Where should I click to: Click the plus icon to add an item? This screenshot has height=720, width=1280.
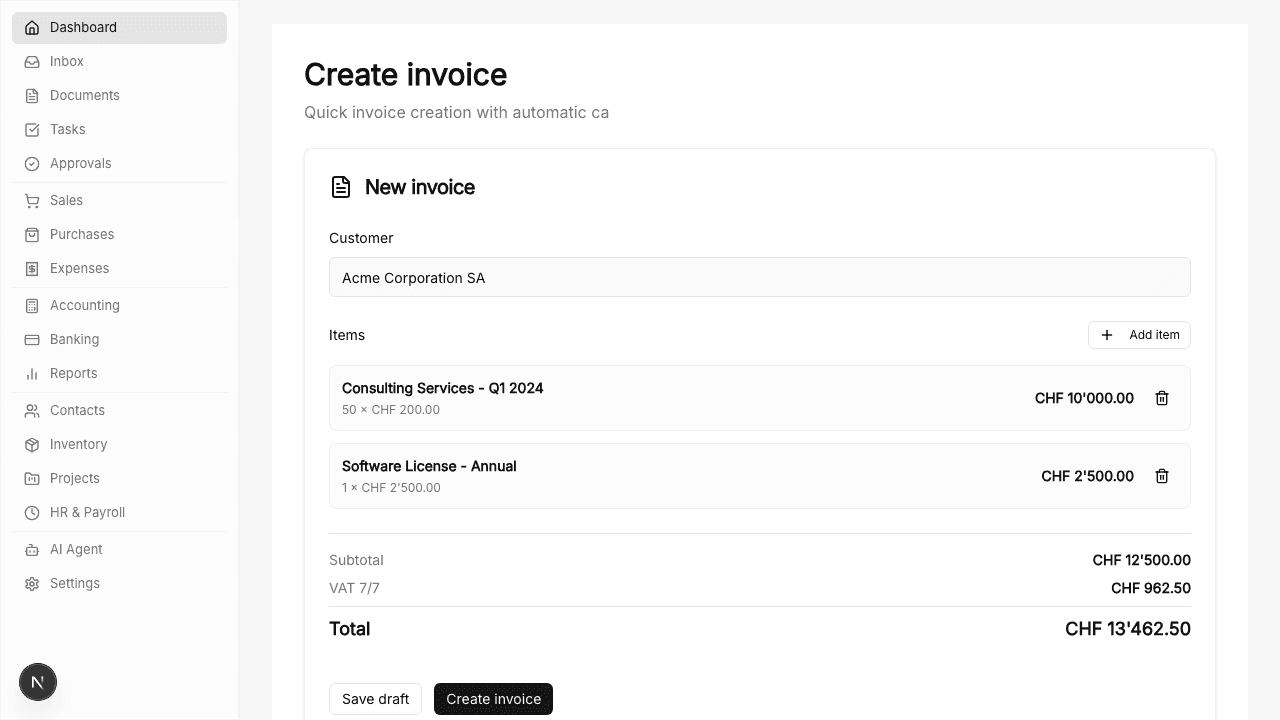1107,335
